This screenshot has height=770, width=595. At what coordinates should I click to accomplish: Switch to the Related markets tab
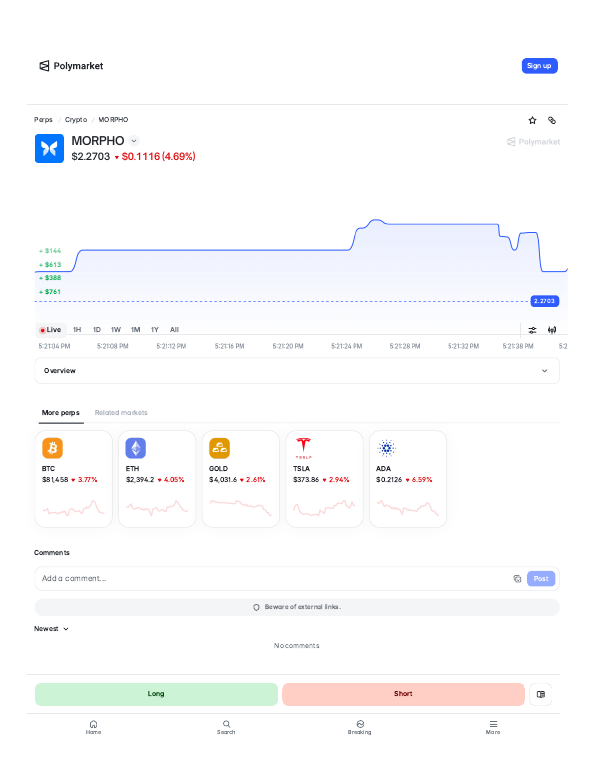tap(121, 413)
